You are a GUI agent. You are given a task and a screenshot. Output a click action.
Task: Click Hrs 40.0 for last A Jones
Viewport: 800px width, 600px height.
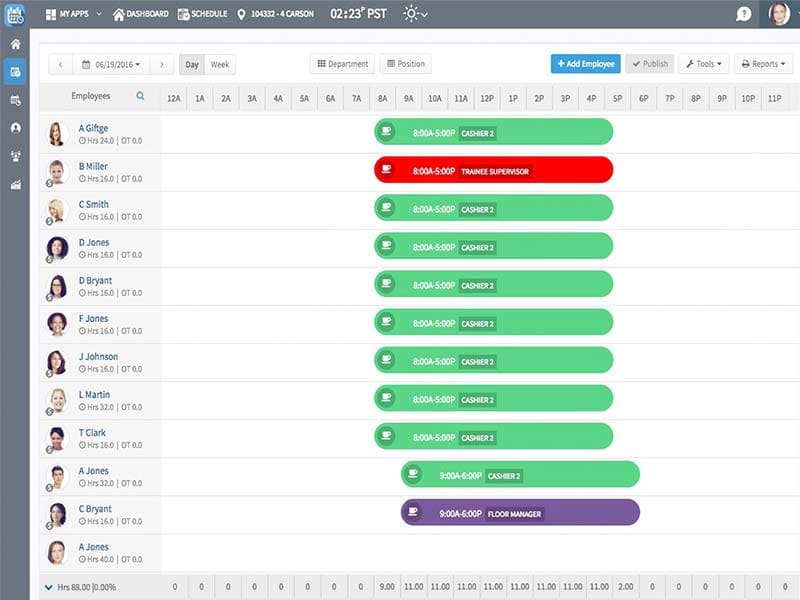97,560
